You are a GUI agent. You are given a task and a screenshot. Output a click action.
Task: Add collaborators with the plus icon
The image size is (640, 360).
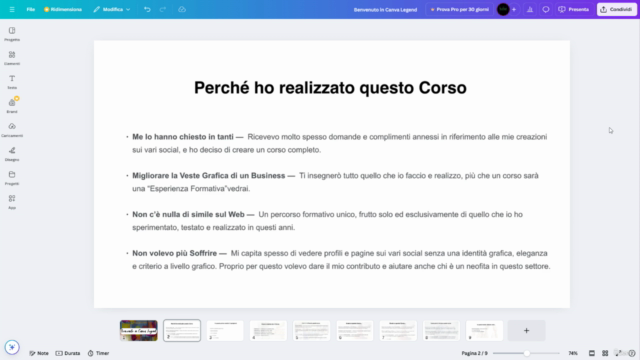pos(514,9)
